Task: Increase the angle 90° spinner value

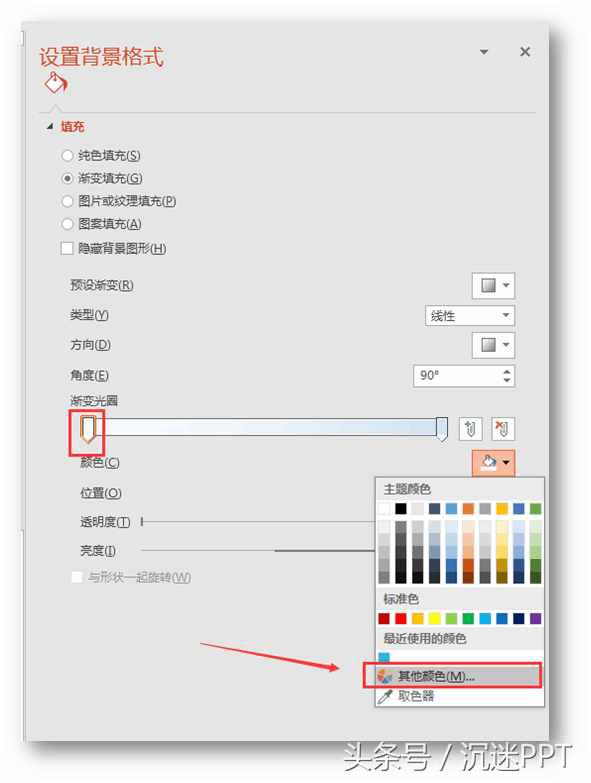Action: 507,372
